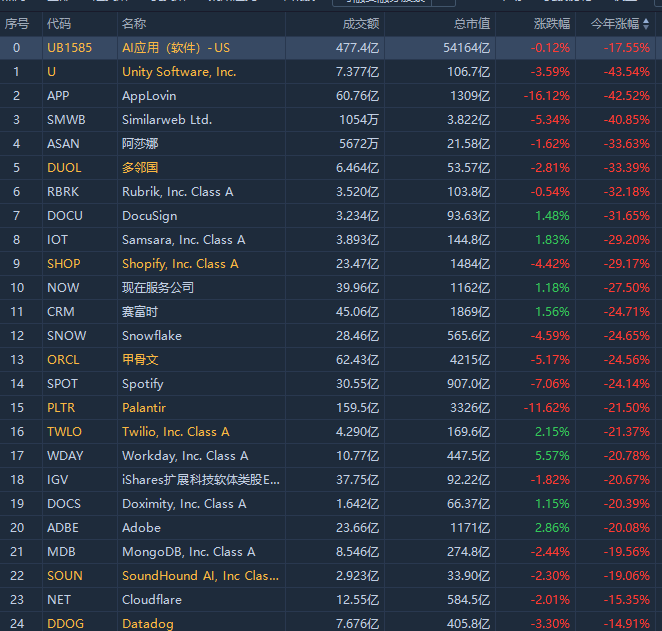
Task: Click Adobe's 23.66亿 turnover value
Action: point(358,528)
